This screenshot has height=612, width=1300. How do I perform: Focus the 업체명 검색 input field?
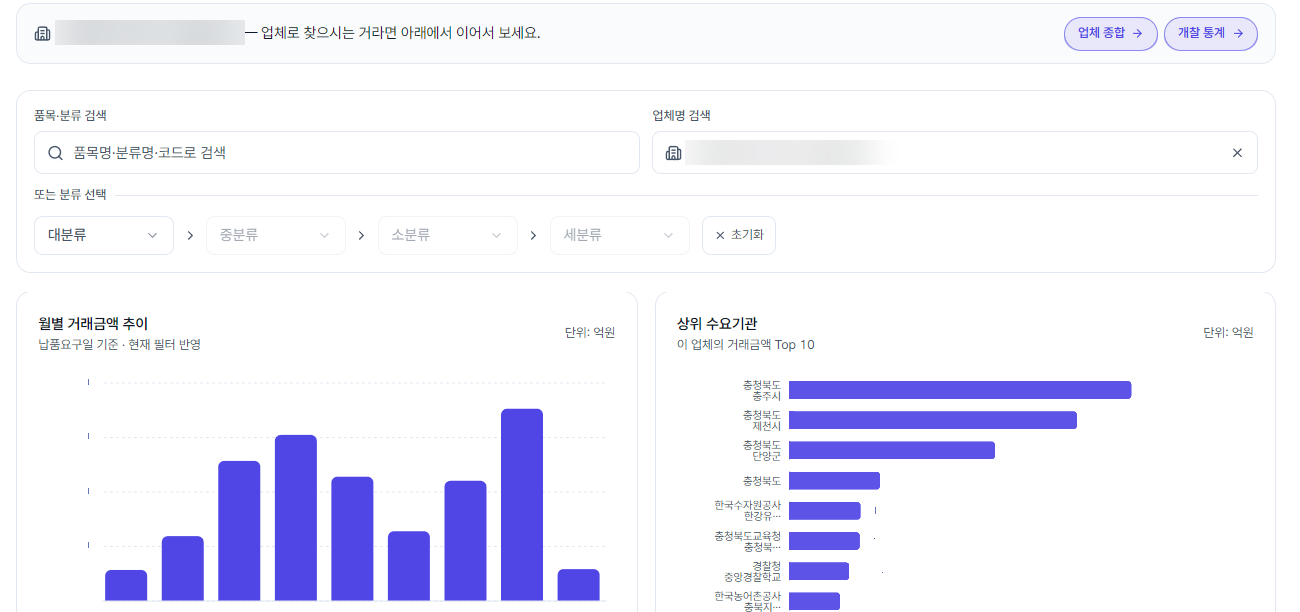954,153
